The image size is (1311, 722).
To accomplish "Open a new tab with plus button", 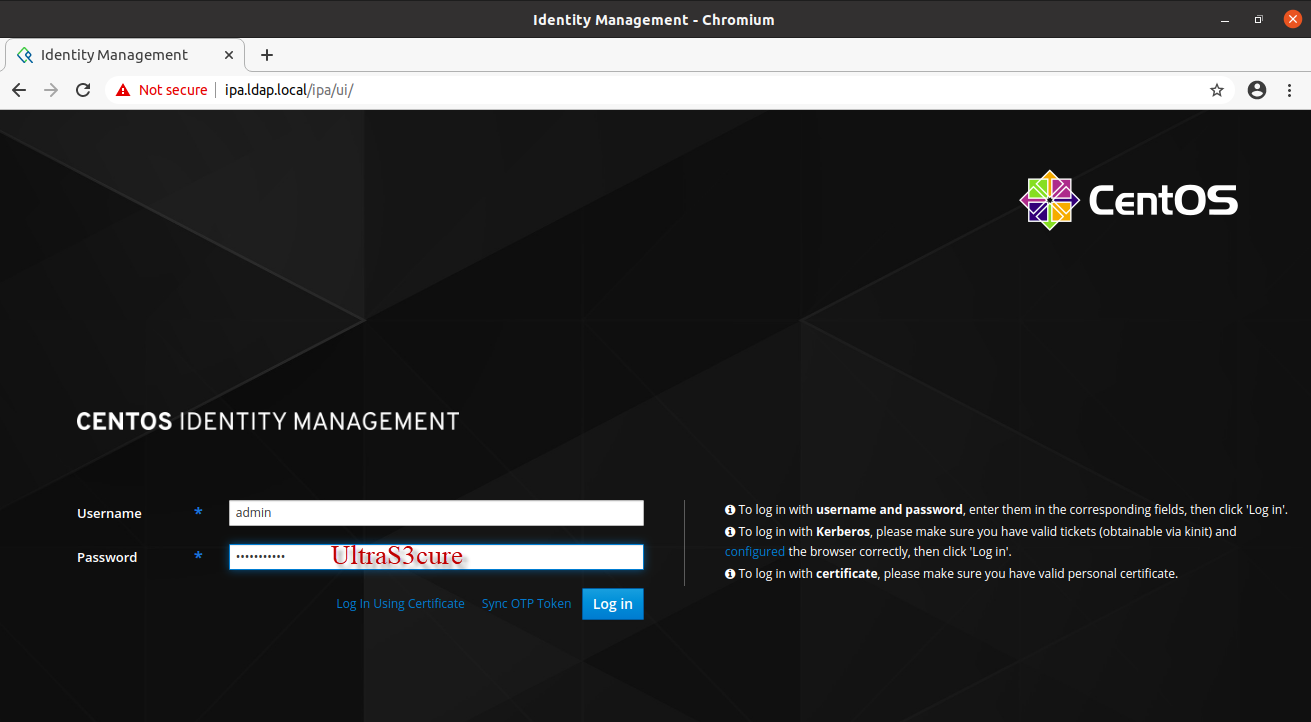I will coord(266,55).
